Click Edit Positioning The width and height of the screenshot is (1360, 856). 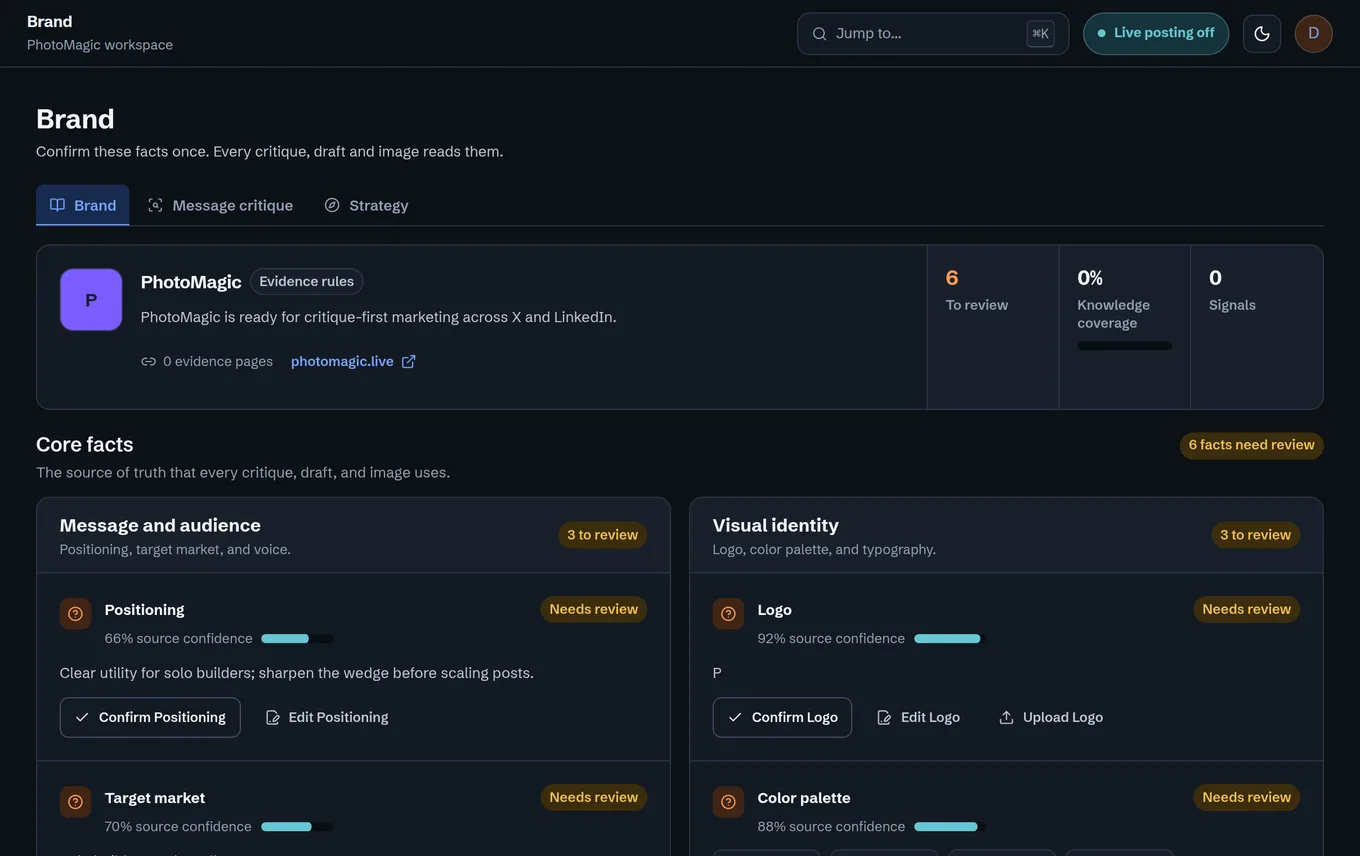point(327,717)
